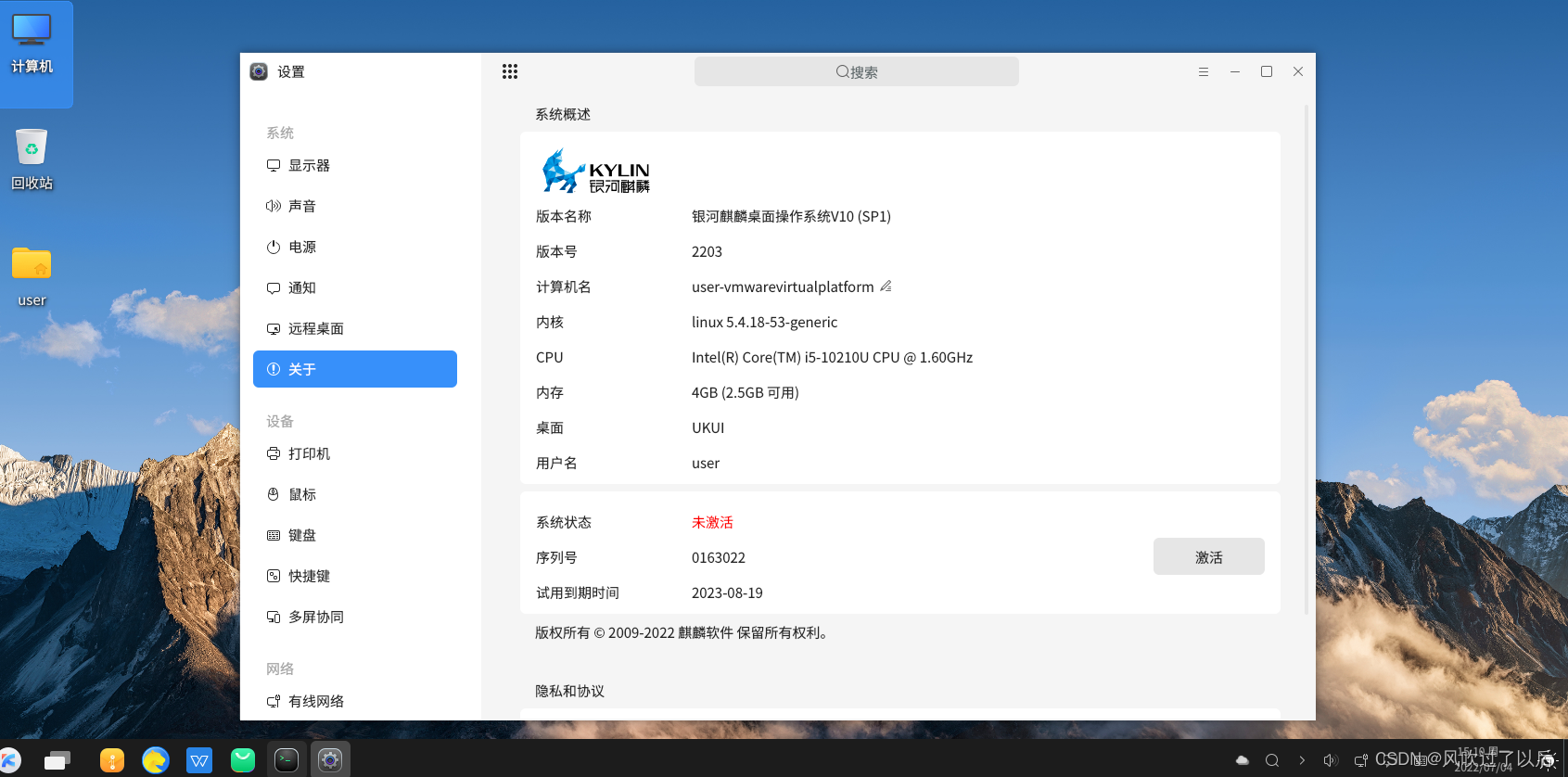Open the tray search magnifier icon

(1272, 760)
